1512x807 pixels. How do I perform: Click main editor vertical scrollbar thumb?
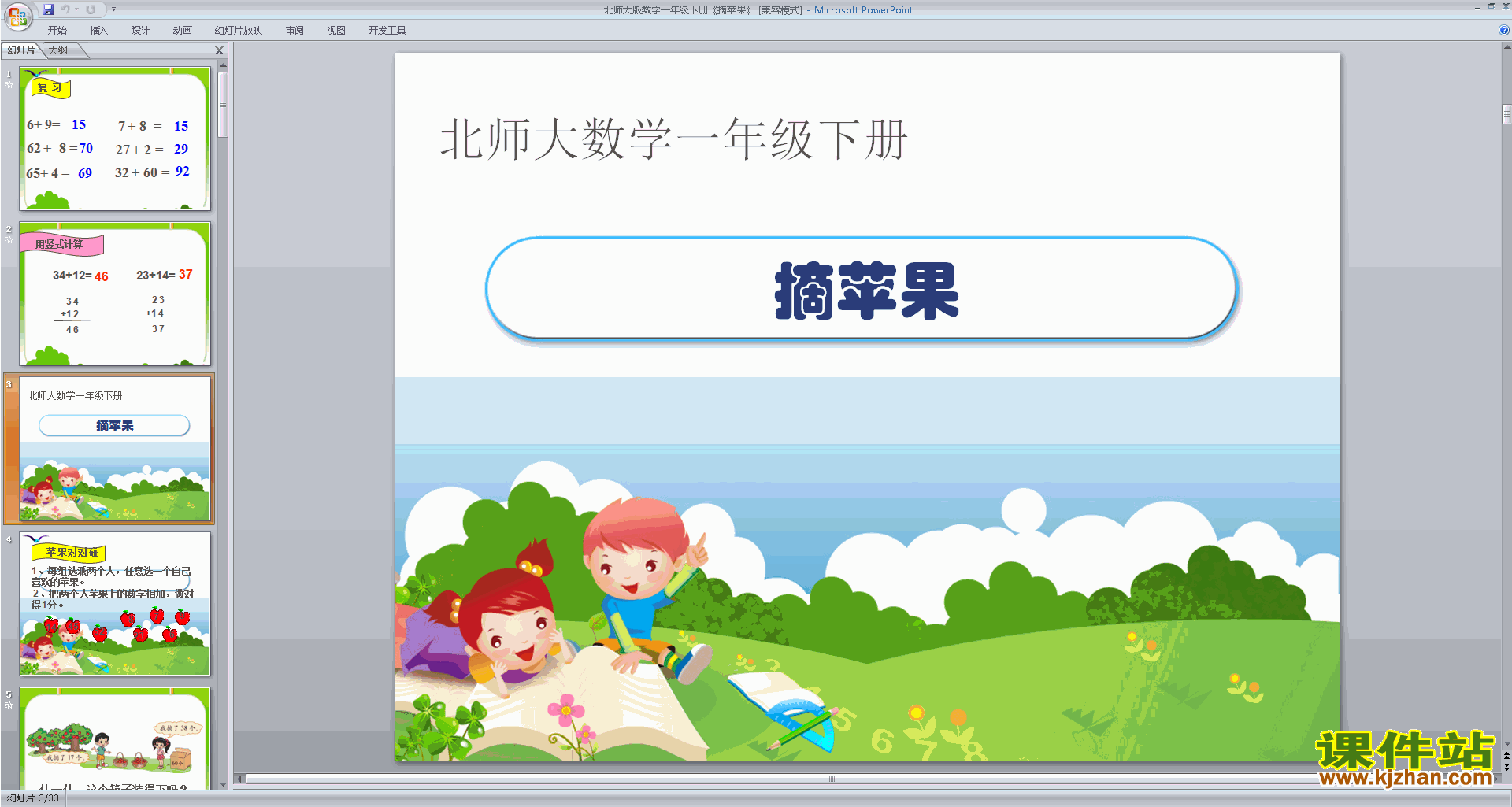click(1506, 114)
